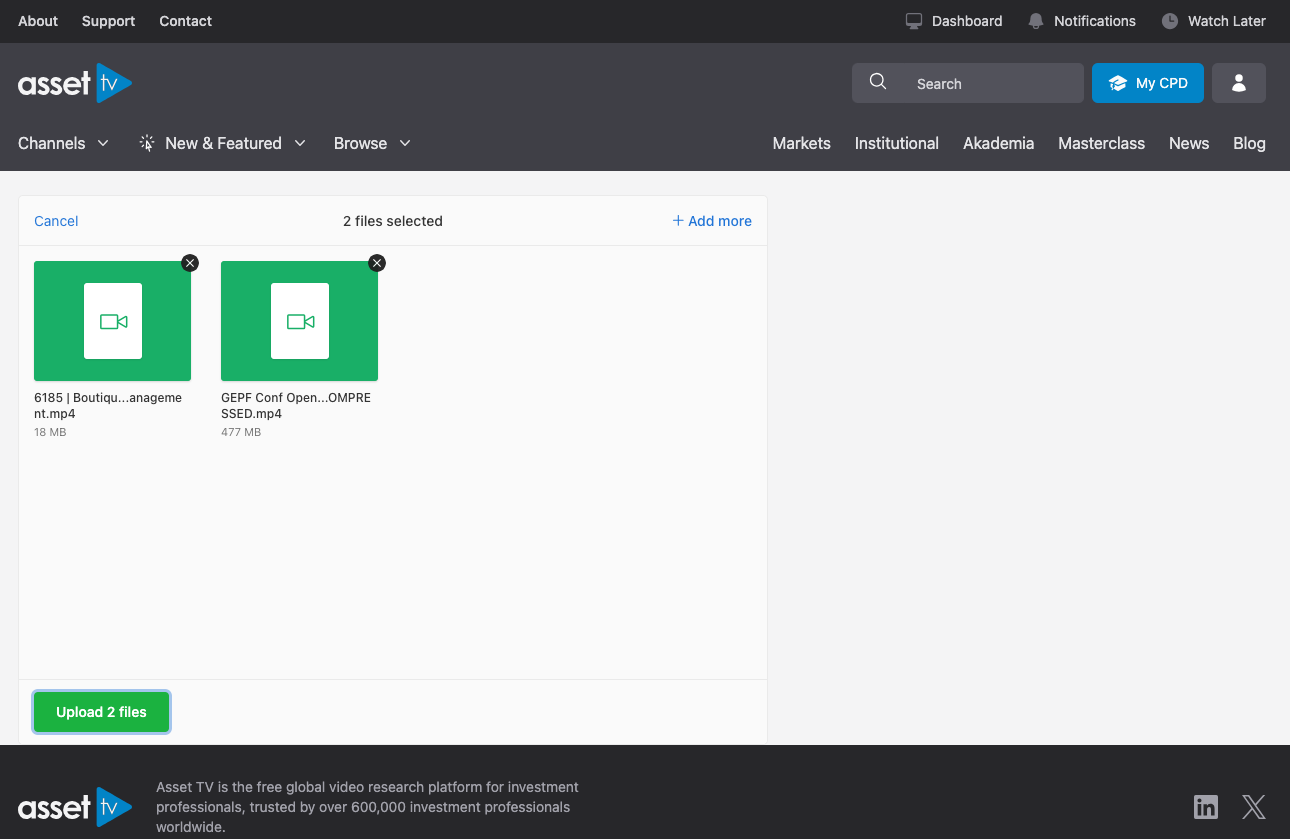Click the user profile icon button
1290x839 pixels.
pos(1238,83)
